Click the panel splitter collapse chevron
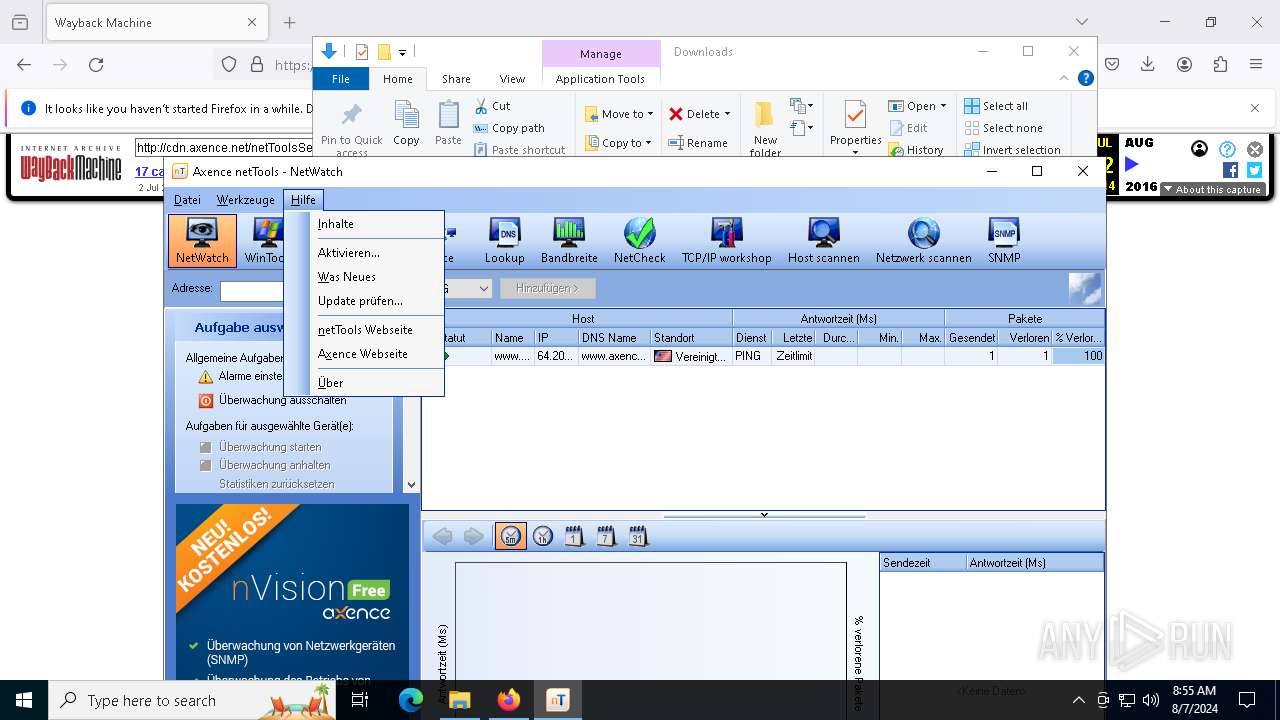Viewport: 1280px width, 720px height. 764,516
